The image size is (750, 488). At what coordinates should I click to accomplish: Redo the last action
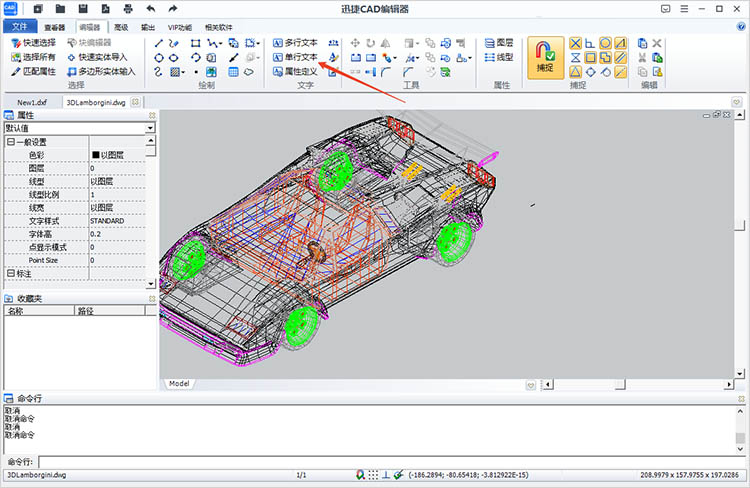173,9
